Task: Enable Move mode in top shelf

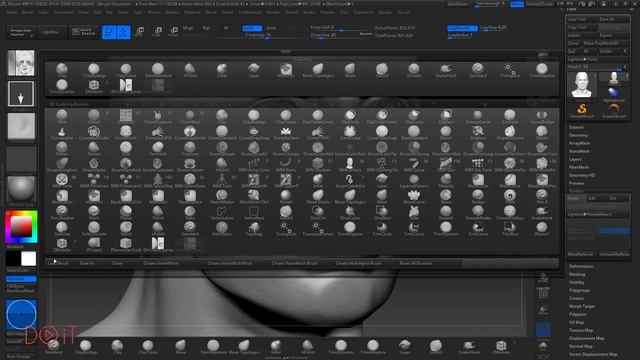Action: [x=139, y=32]
